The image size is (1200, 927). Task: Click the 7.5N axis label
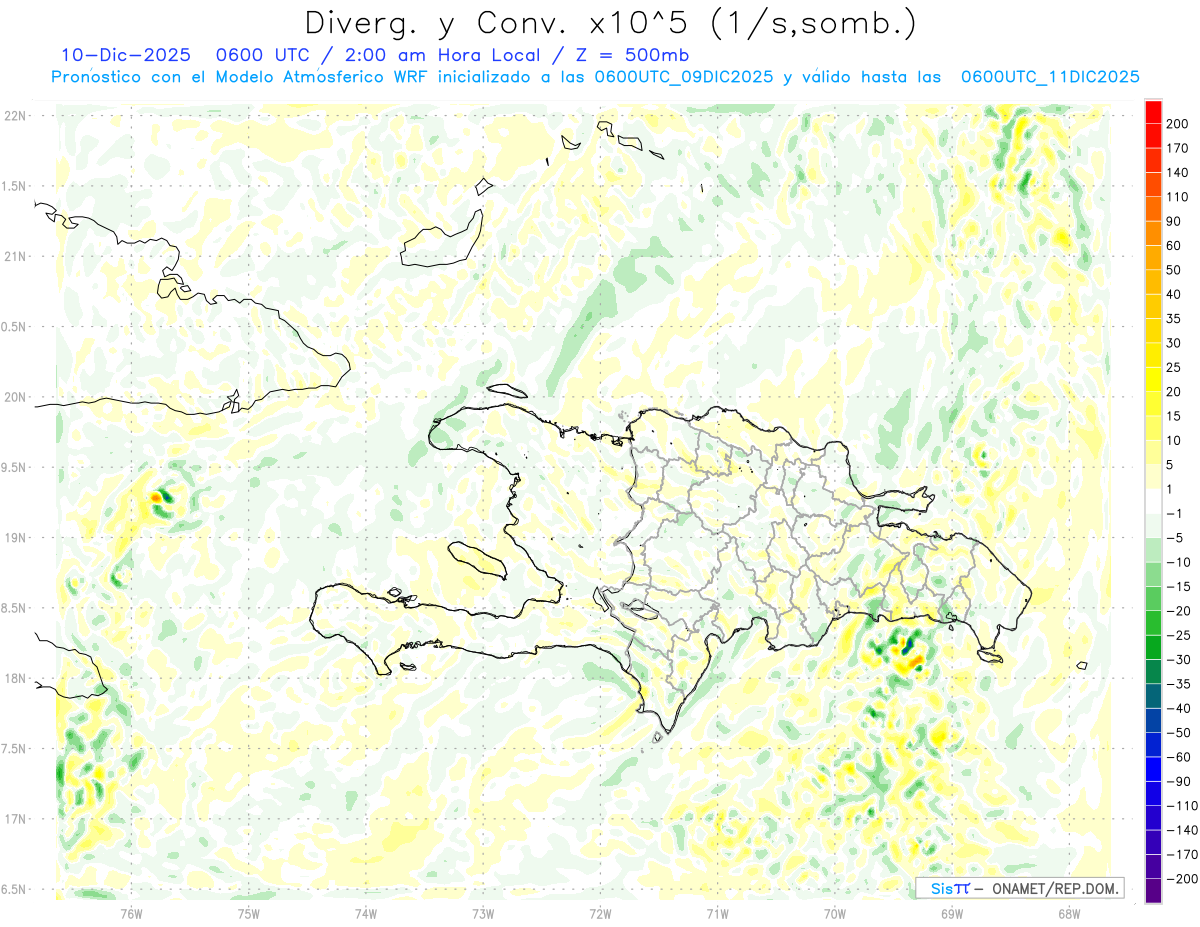click(x=14, y=749)
